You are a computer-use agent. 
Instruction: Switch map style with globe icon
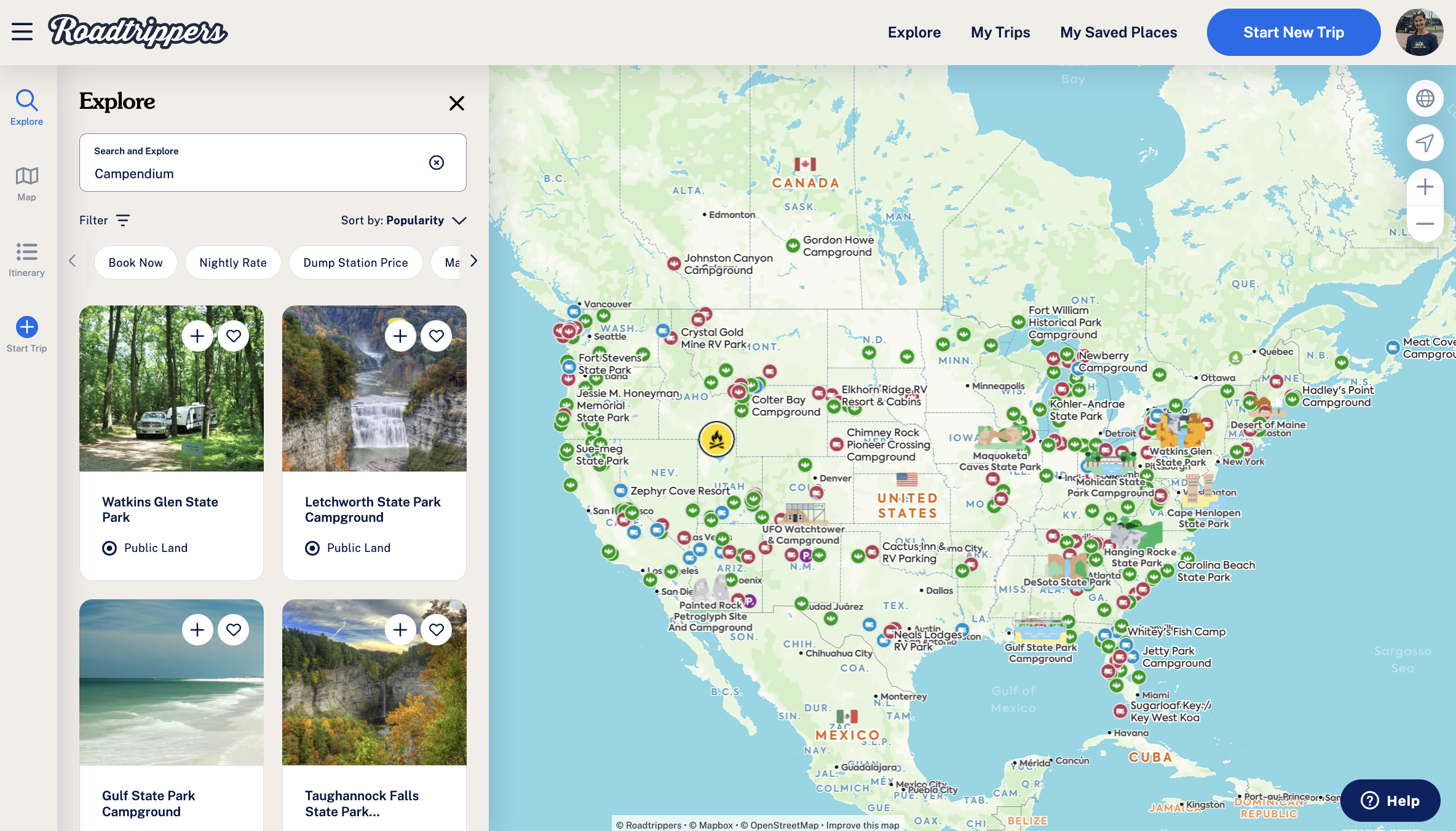coord(1425,98)
